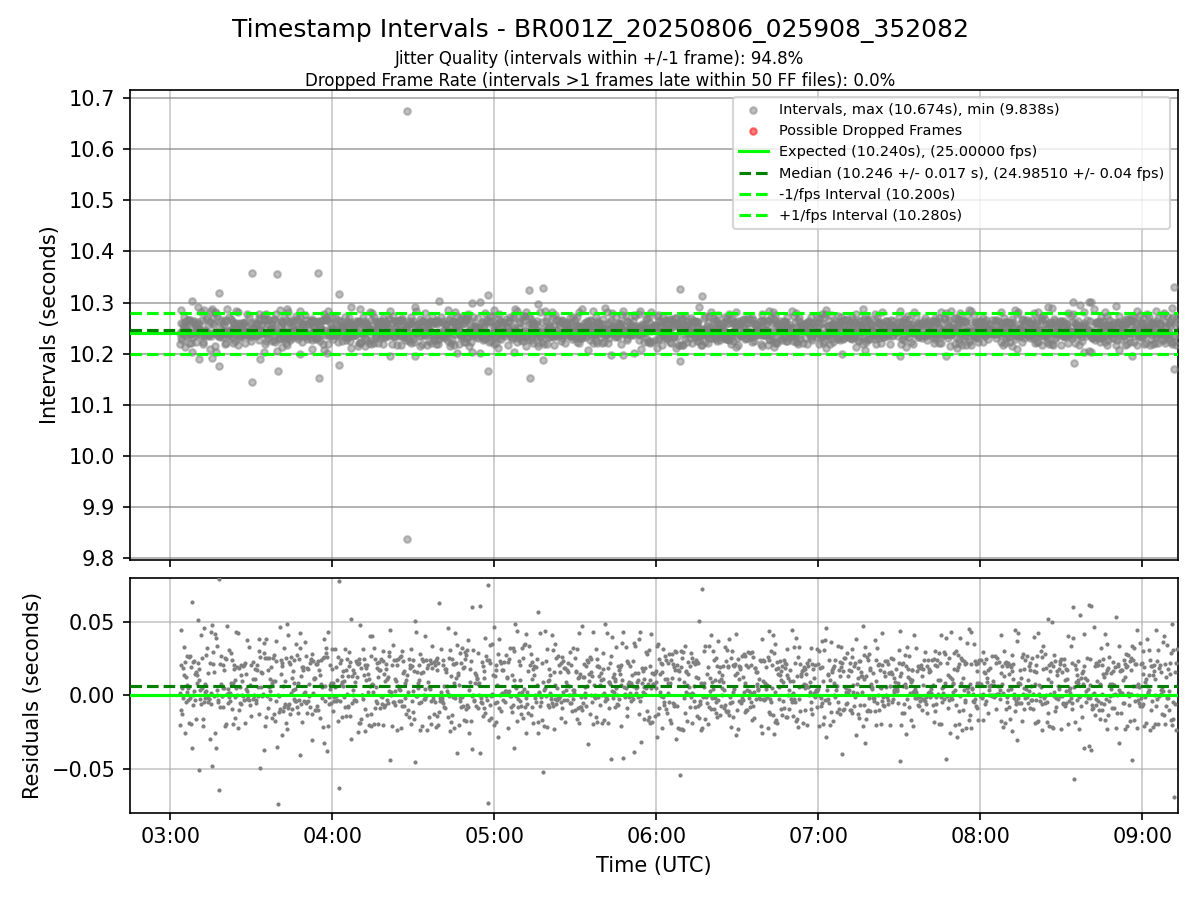Click the maximum outlier point near 10.674s
This screenshot has width=1200, height=900.
[x=407, y=111]
